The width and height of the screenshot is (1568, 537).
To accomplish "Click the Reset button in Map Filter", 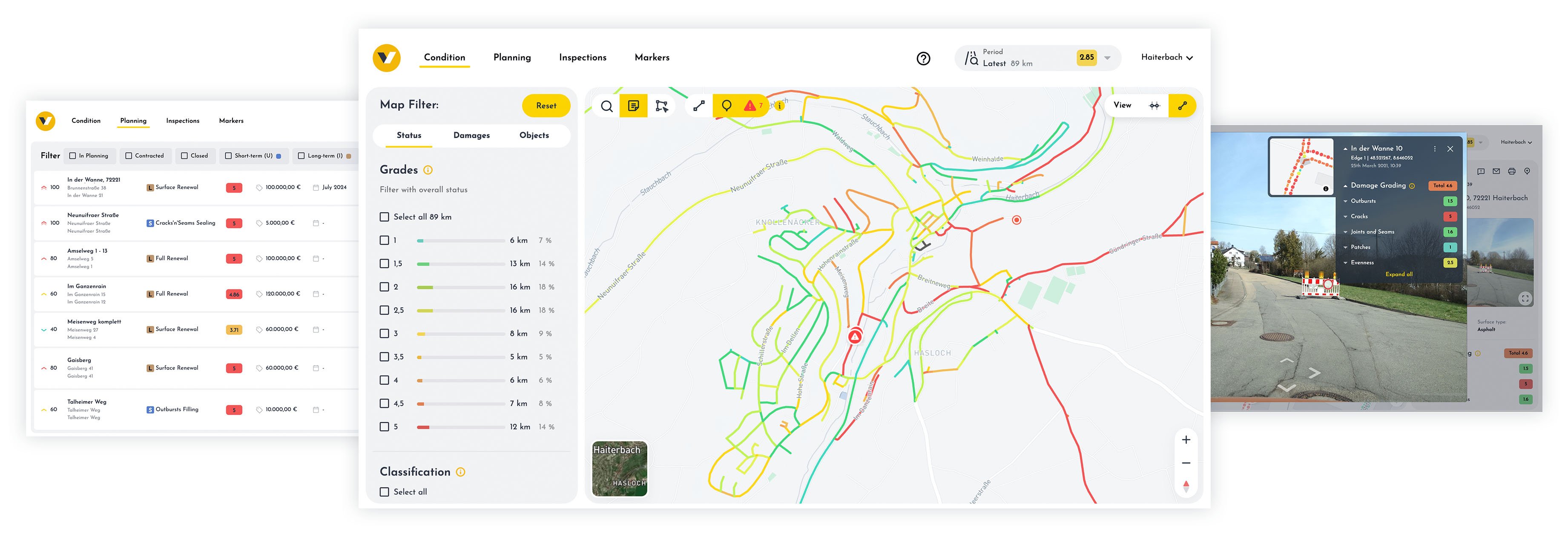I will click(x=546, y=105).
